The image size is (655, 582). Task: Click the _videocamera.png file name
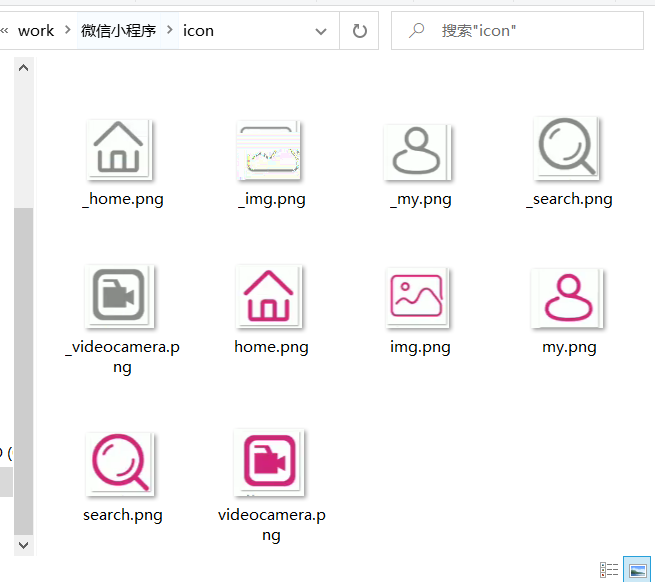click(x=122, y=357)
